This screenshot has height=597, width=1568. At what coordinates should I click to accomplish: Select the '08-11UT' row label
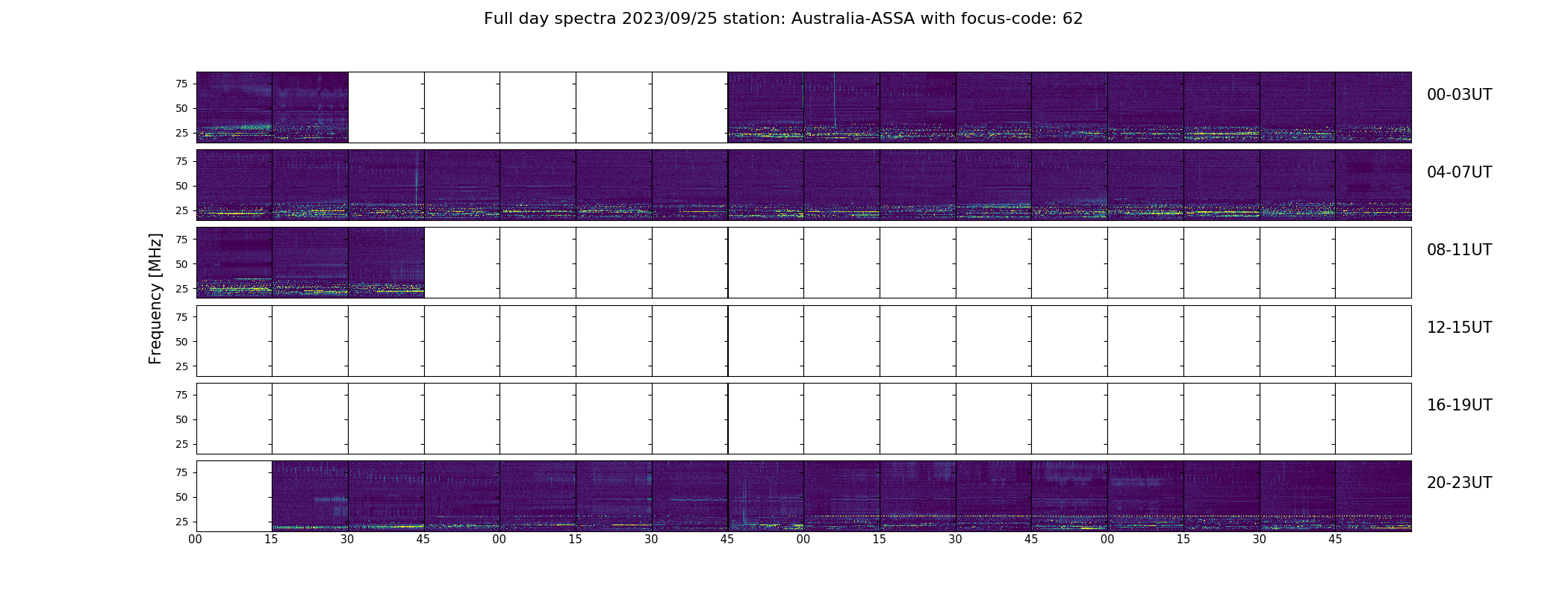coord(1459,250)
